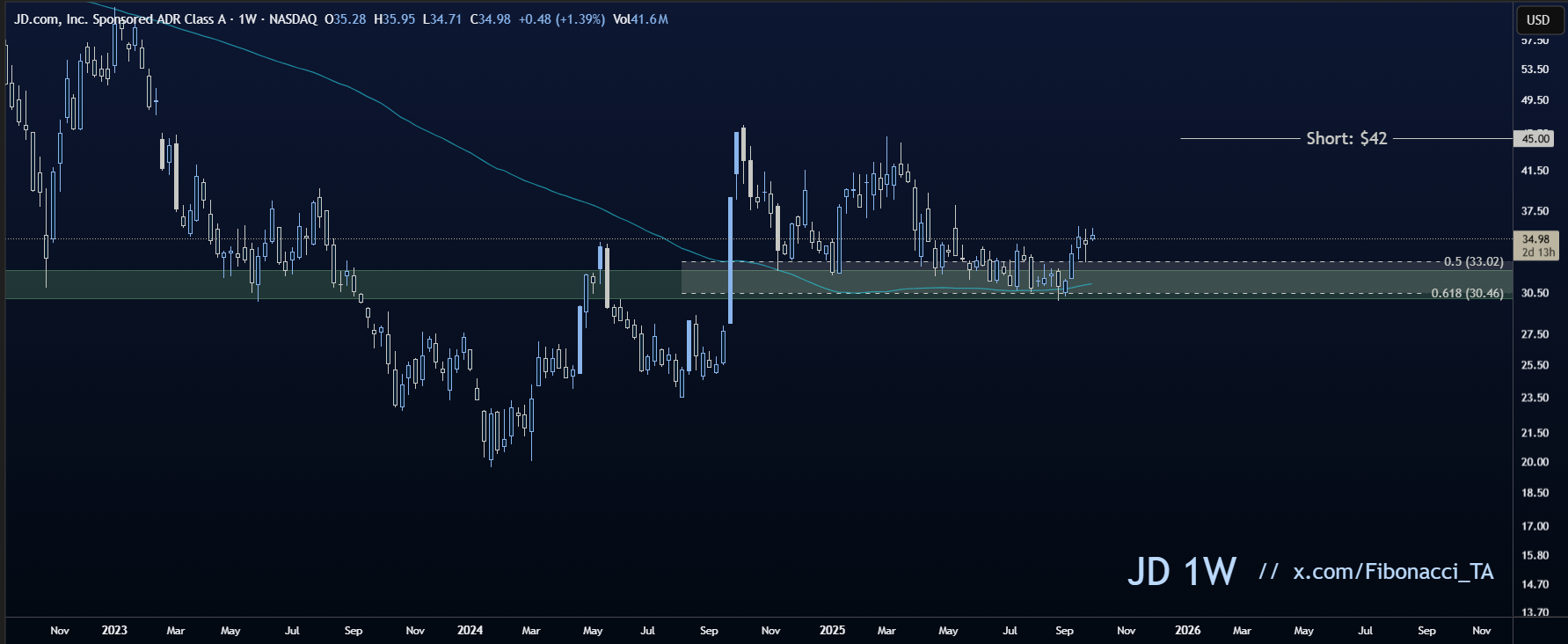Click the 34.98 current price label
Image resolution: width=1568 pixels, height=644 pixels.
click(x=1535, y=239)
